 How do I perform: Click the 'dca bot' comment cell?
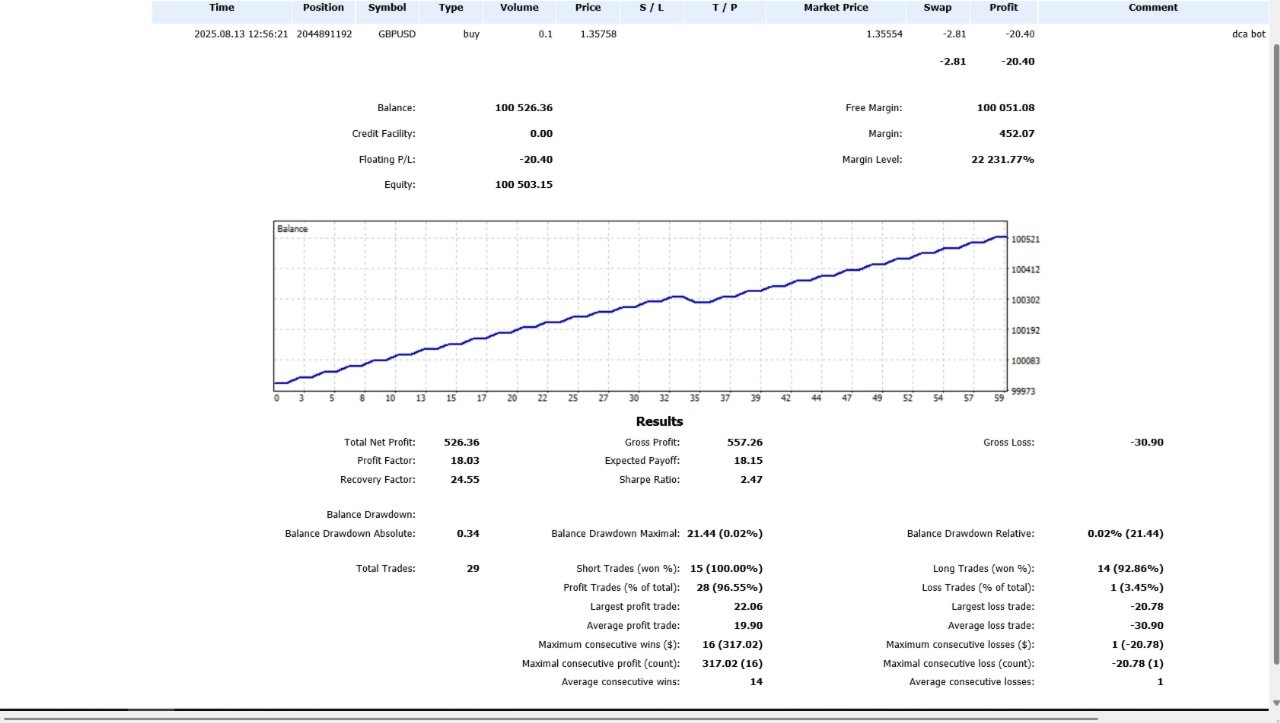coord(1249,34)
